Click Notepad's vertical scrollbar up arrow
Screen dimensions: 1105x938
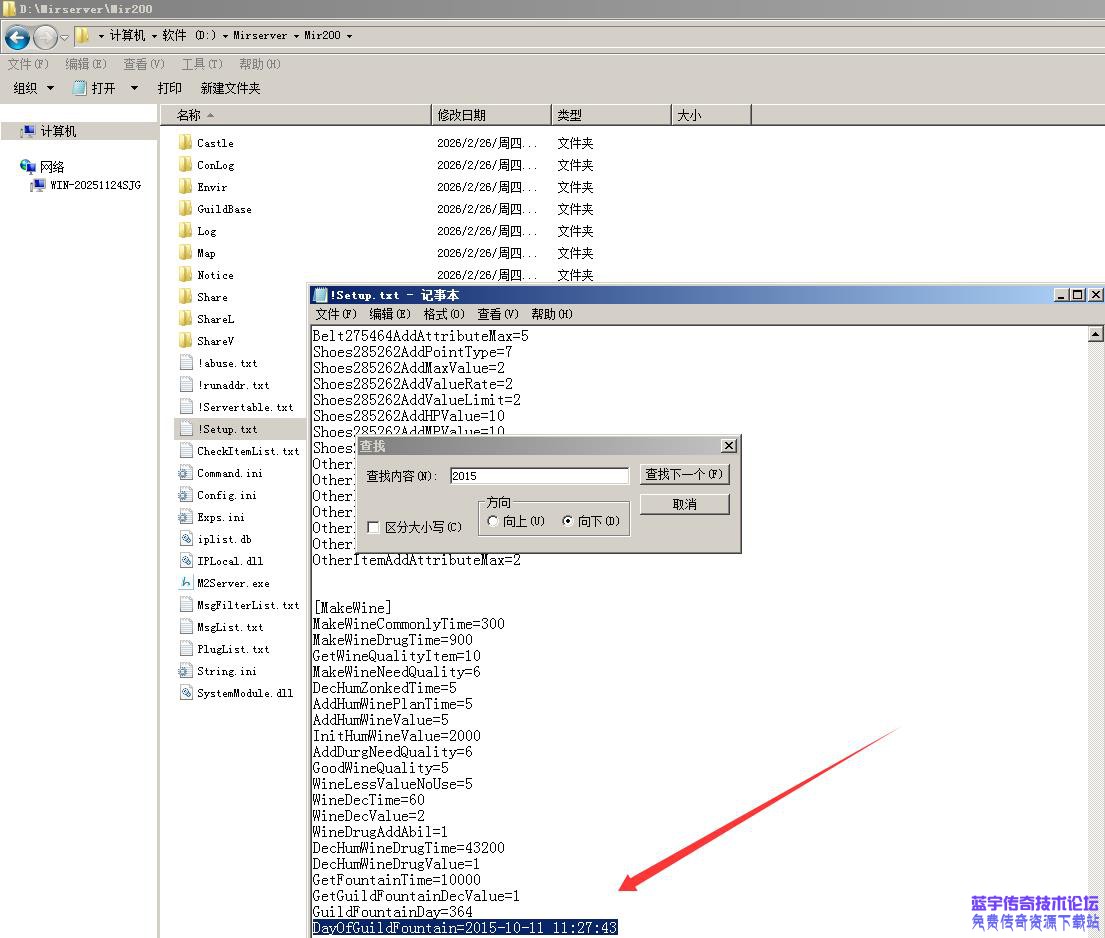pos(1095,335)
